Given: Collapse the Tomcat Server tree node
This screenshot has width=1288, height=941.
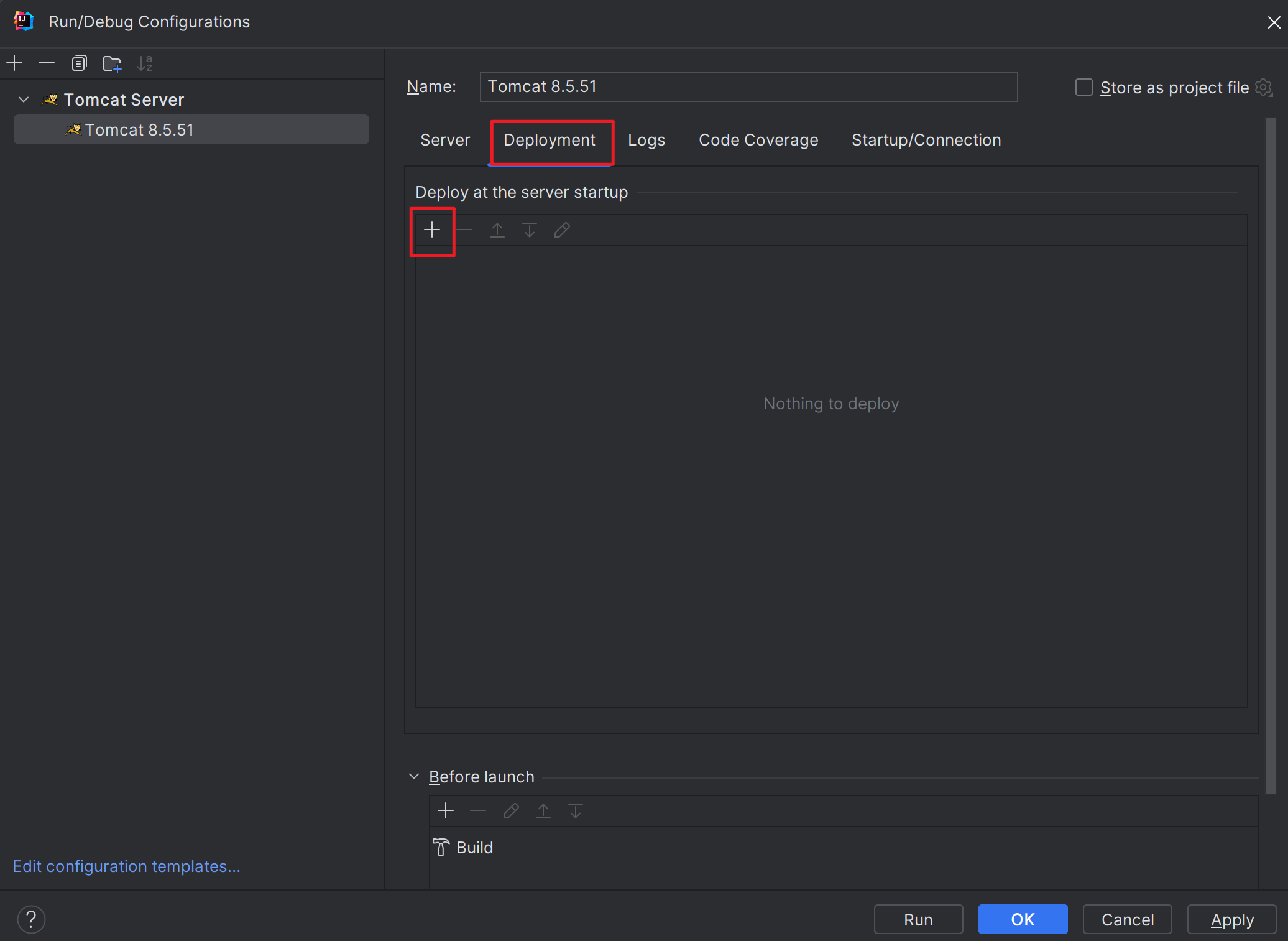Looking at the screenshot, I should 24,100.
